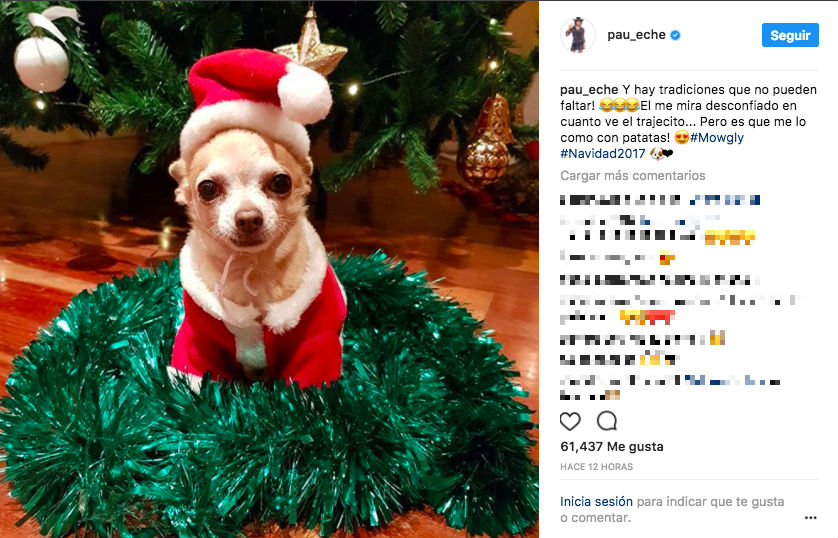Click the blurred mention in the first comment

725,200
